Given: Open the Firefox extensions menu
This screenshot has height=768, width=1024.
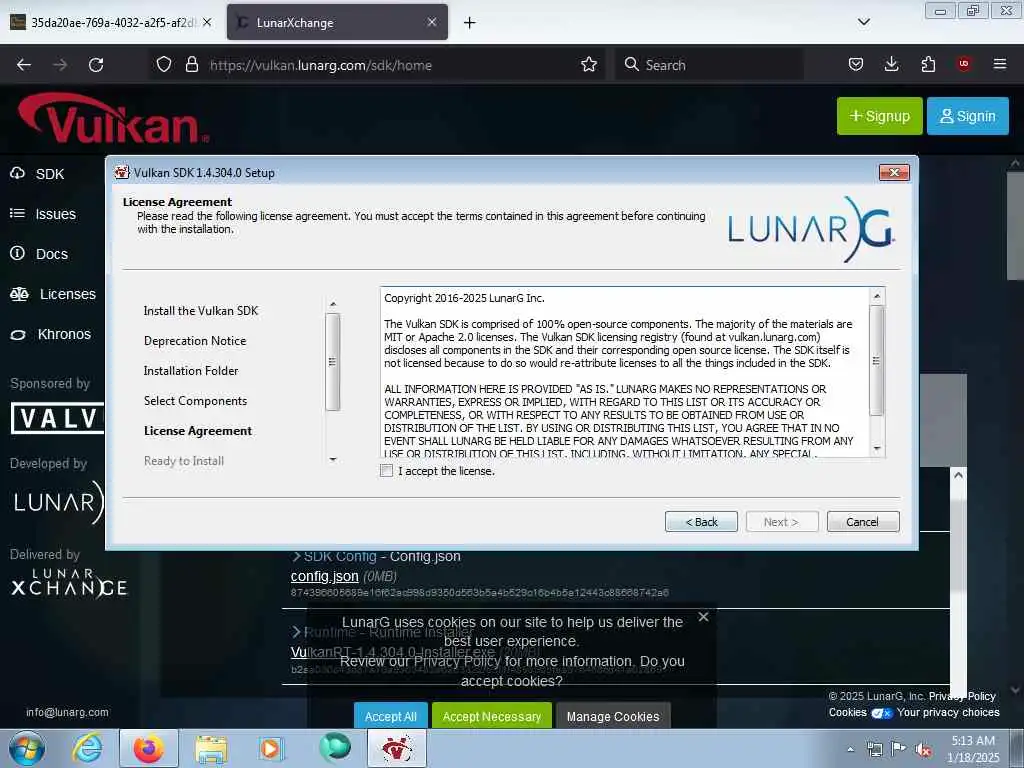Looking at the screenshot, I should (x=928, y=64).
